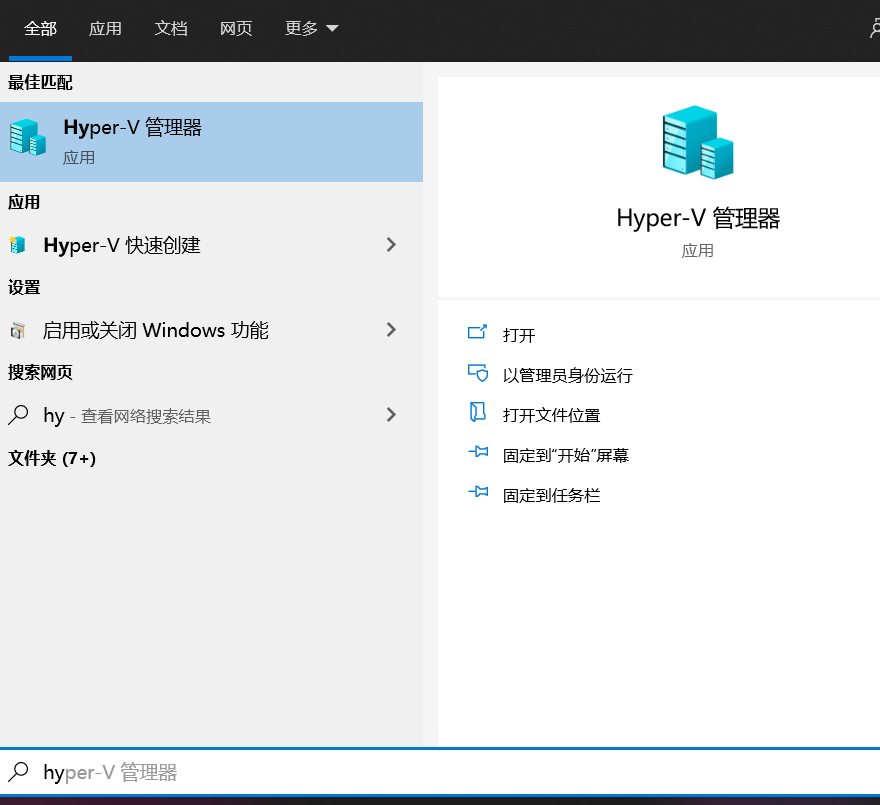Switch to the 文档 tab
The height and width of the screenshot is (805, 880).
pos(170,29)
